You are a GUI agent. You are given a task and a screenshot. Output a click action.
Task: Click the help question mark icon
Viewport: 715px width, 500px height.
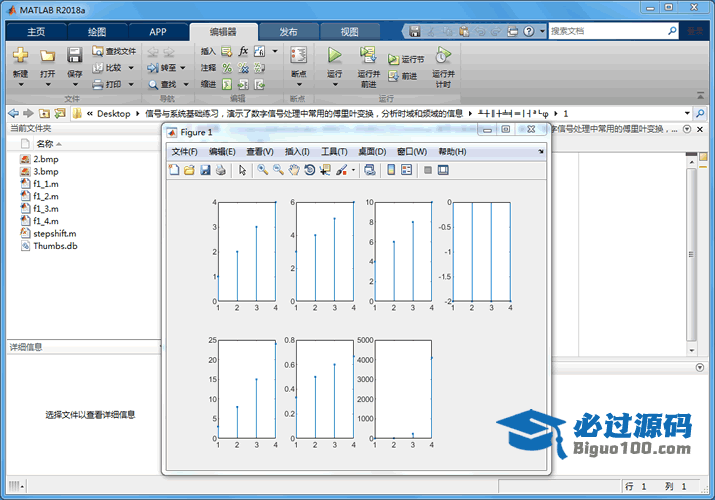528,31
